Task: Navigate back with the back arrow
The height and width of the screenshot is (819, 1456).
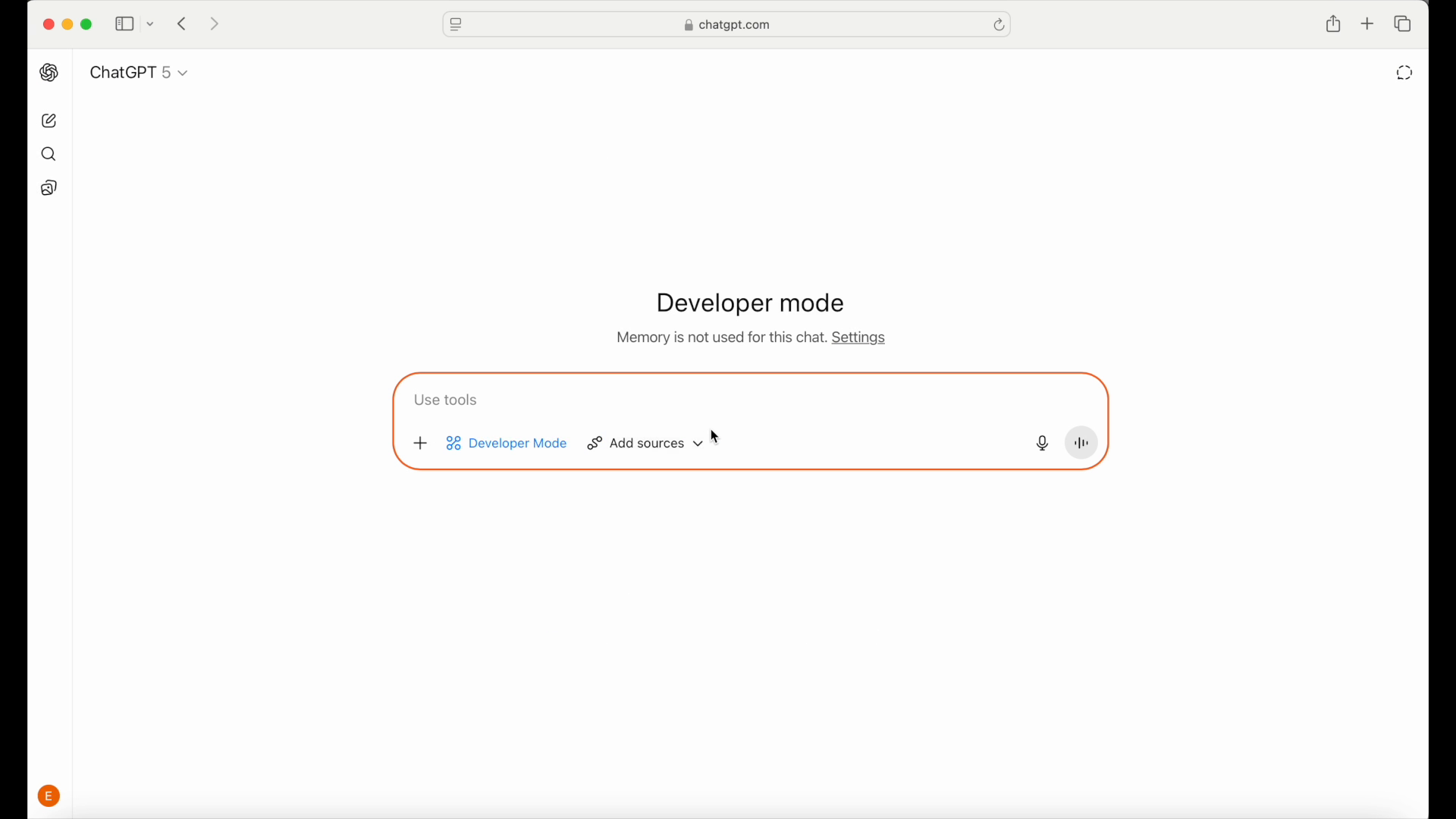Action: tap(181, 24)
